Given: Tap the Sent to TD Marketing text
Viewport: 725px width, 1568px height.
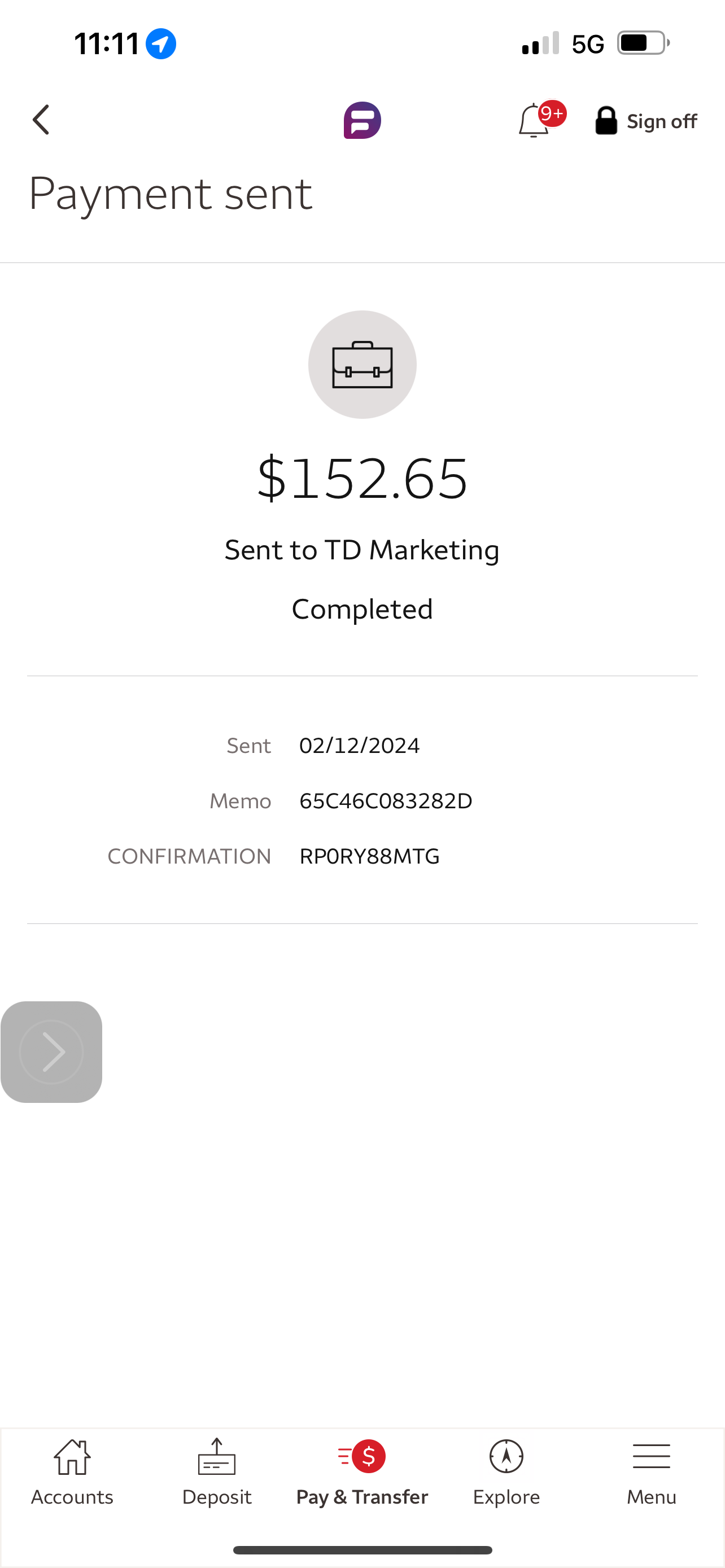Looking at the screenshot, I should [x=362, y=550].
